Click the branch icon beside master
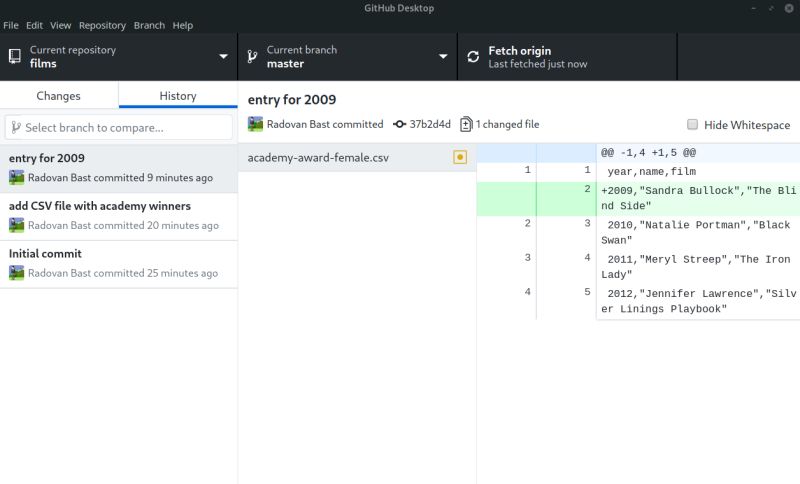Image resolution: width=800 pixels, height=484 pixels. tap(252, 57)
